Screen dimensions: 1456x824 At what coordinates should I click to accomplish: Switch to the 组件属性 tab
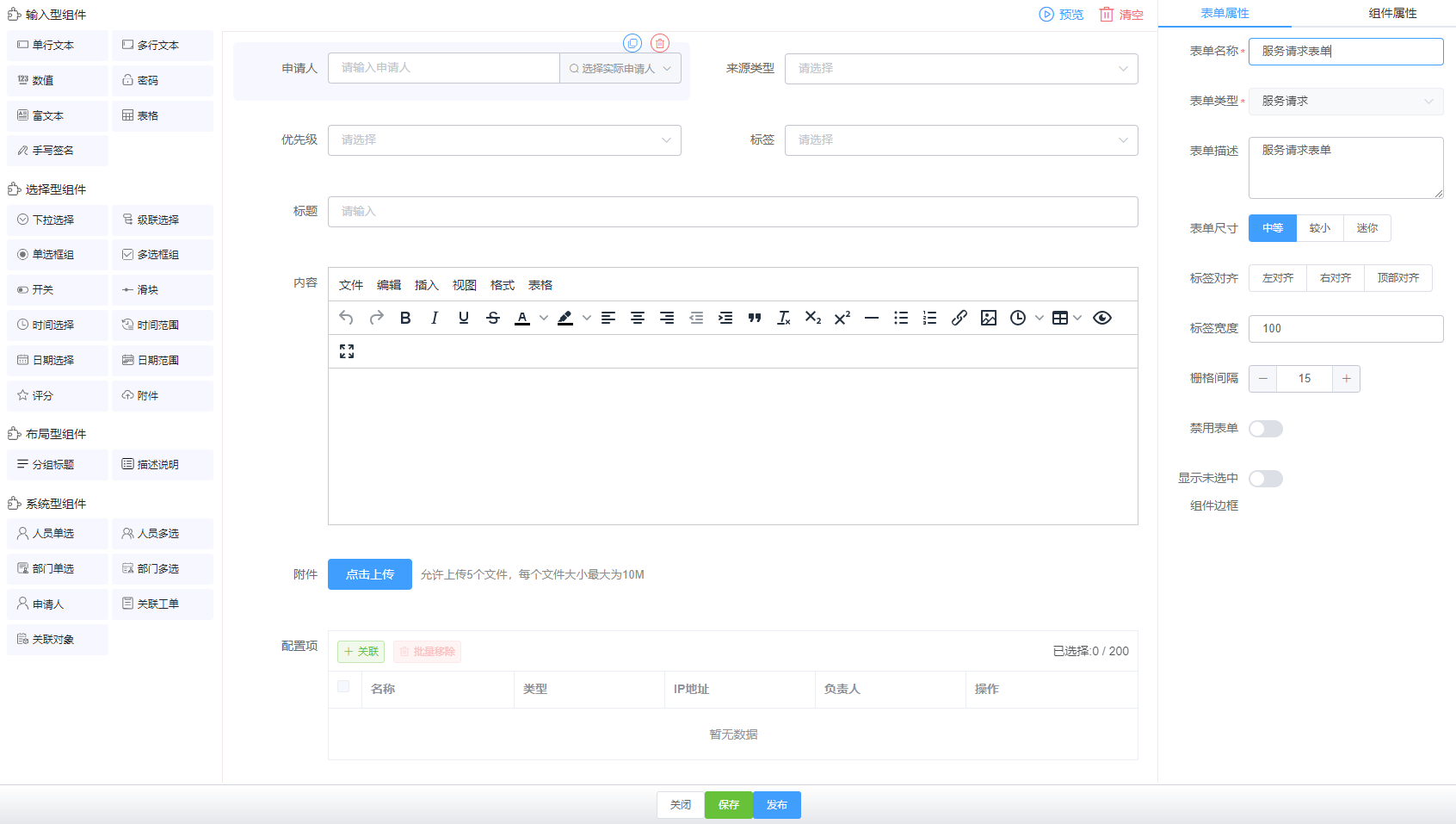click(x=1391, y=14)
